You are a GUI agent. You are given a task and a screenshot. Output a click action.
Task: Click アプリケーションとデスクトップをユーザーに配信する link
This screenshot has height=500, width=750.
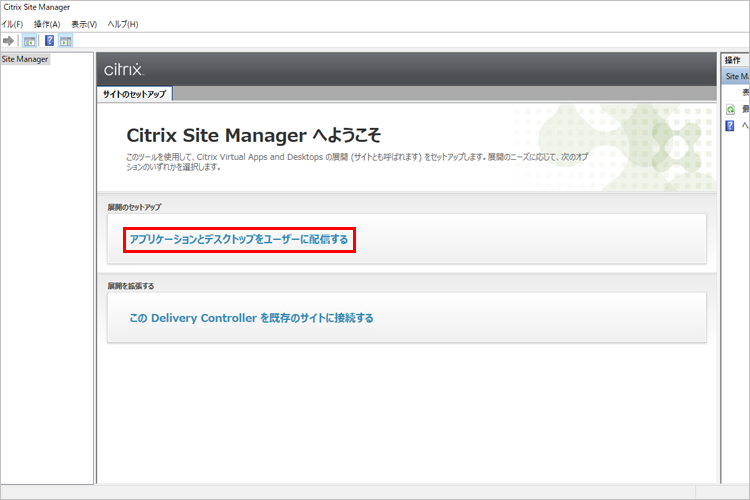point(239,240)
